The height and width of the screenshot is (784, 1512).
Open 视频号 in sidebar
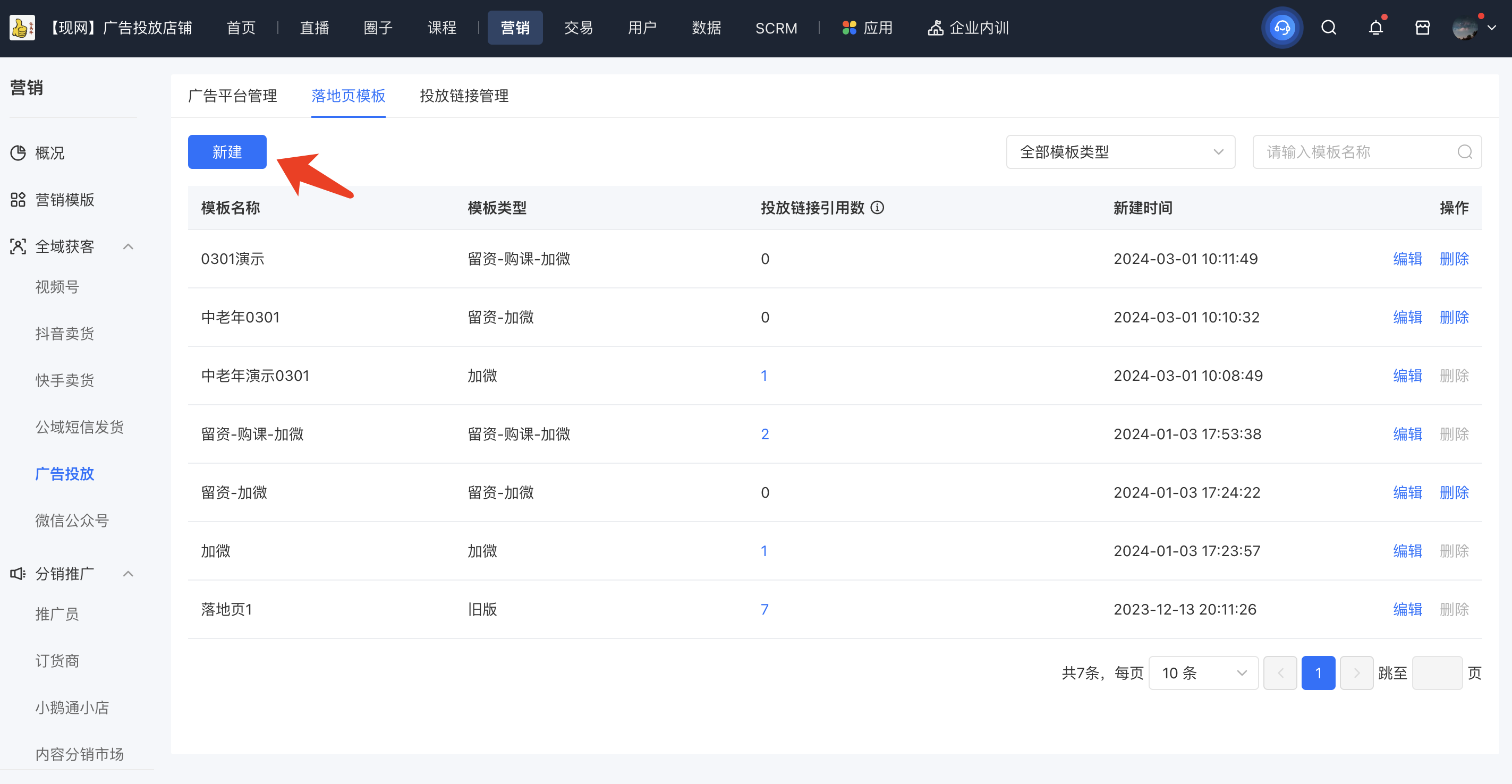[57, 287]
